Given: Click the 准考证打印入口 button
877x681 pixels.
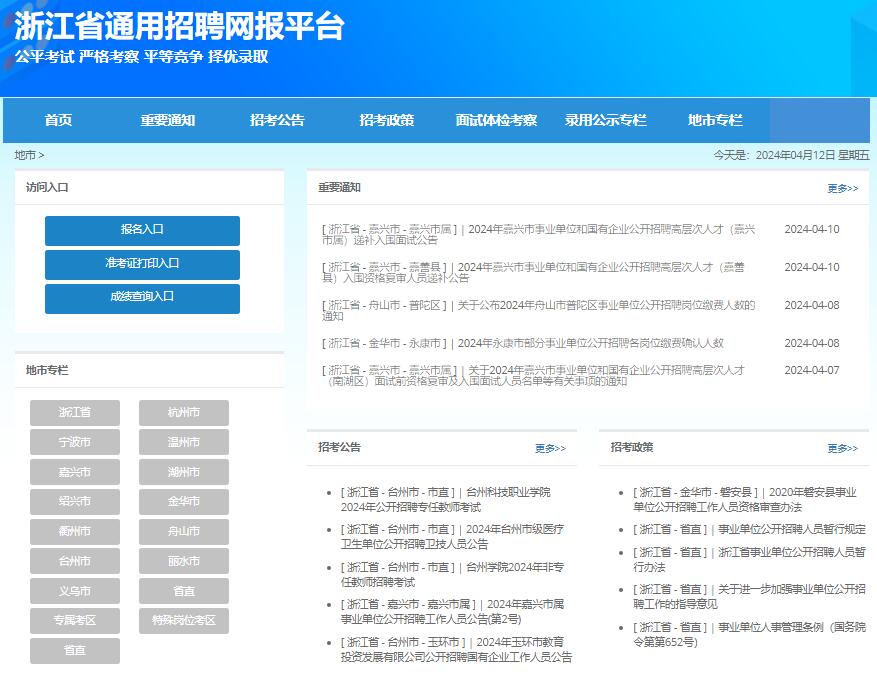Looking at the screenshot, I should (140, 265).
